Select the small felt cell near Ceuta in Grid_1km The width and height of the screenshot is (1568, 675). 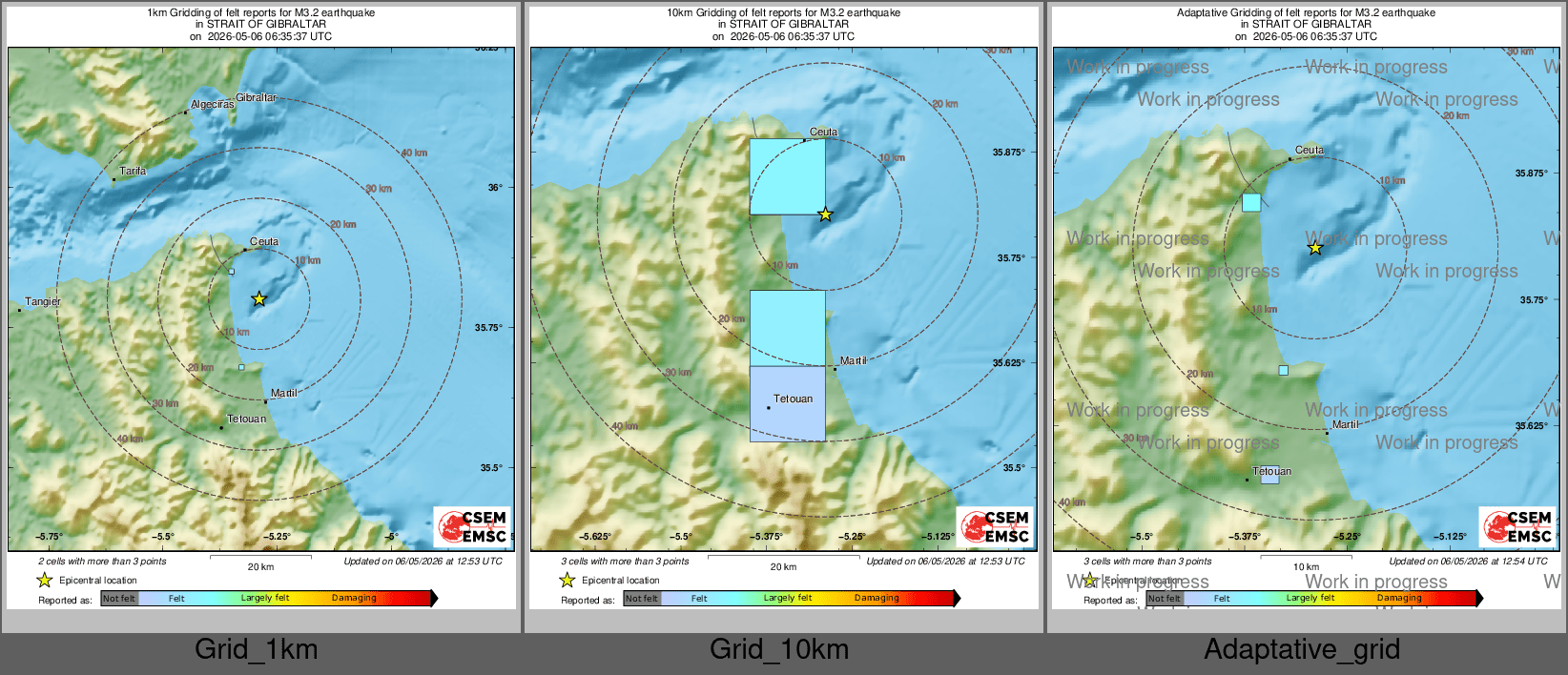tap(232, 272)
